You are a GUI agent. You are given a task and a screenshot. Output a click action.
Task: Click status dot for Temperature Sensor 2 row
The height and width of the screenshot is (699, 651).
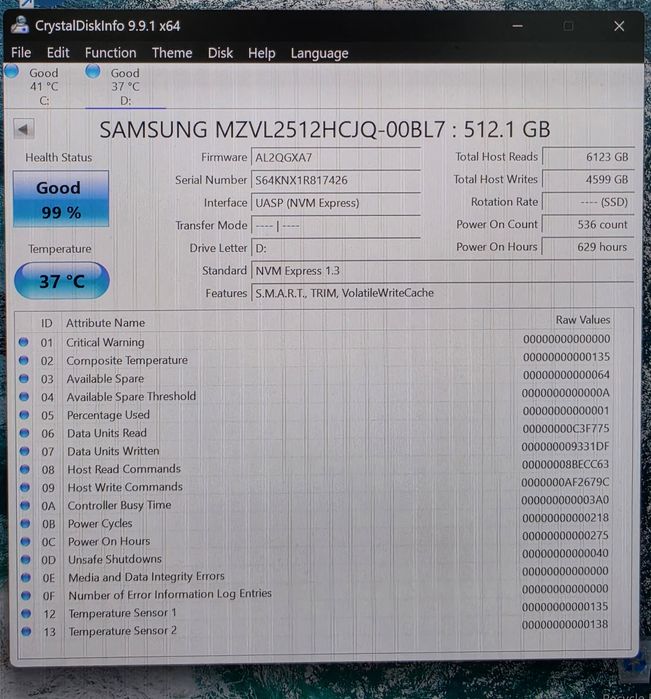(x=26, y=631)
